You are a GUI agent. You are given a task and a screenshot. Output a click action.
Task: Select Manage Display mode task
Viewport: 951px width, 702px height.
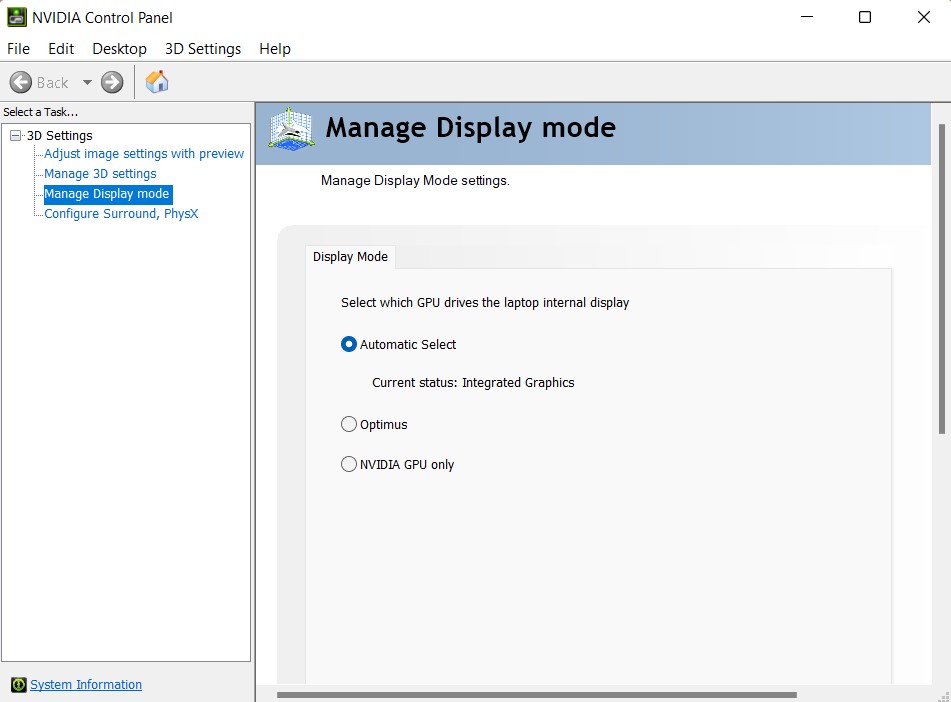pyautogui.click(x=107, y=194)
